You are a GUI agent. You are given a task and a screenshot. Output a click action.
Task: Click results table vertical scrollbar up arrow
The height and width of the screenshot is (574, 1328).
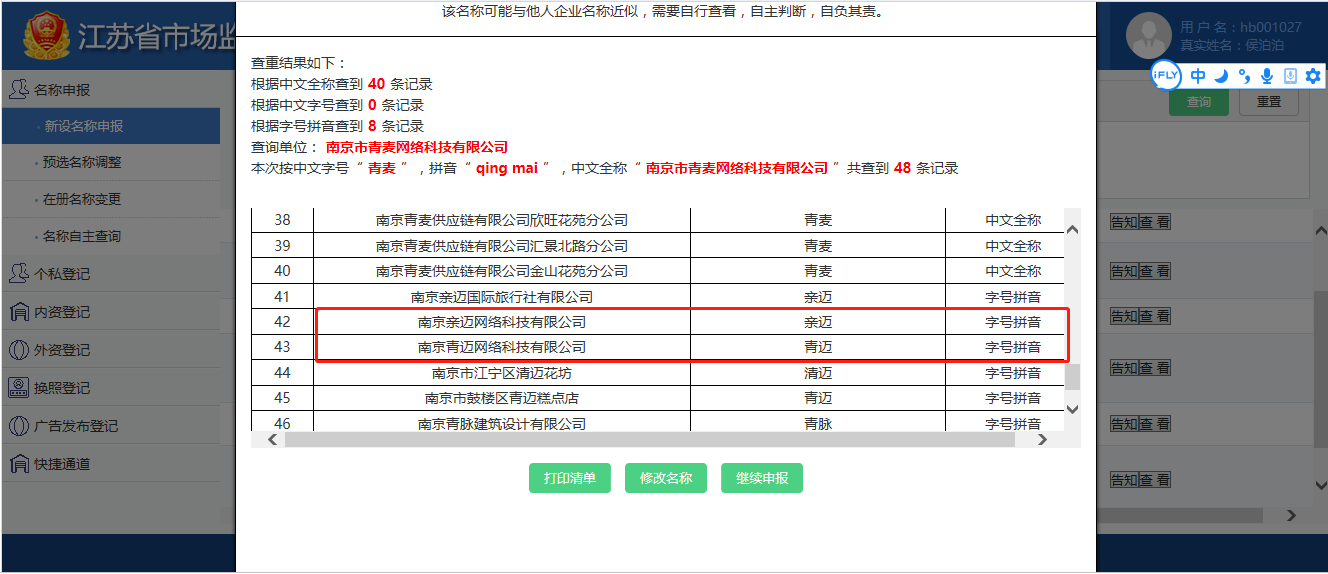(1072, 229)
